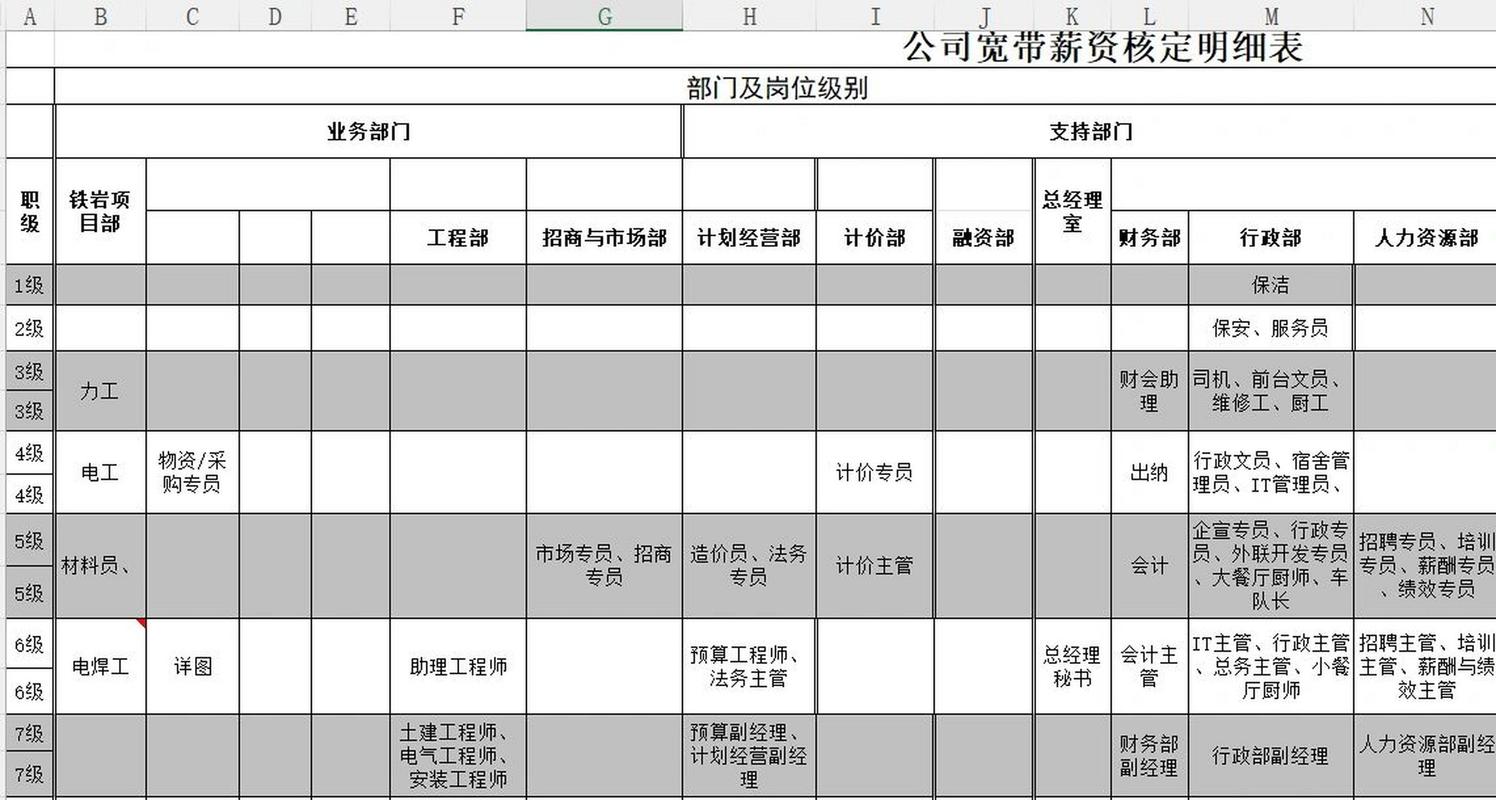The image size is (1496, 800).
Task: Select column K header
Action: tap(1072, 16)
